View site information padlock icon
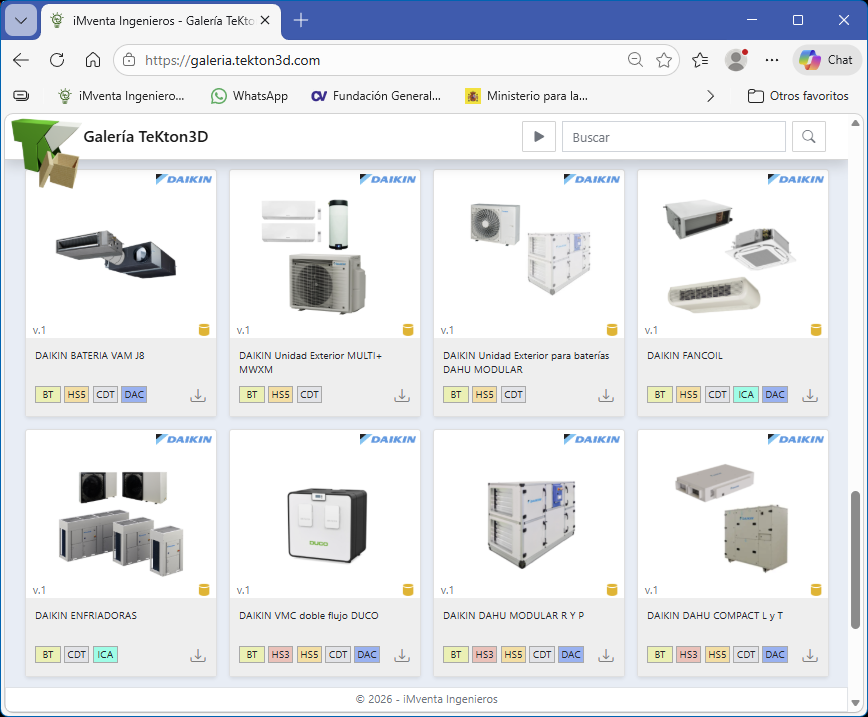Image resolution: width=868 pixels, height=717 pixels. tap(129, 60)
